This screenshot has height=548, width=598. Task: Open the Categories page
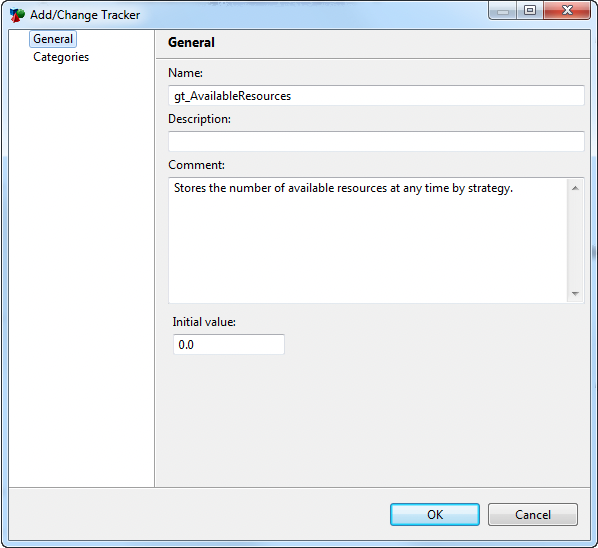pos(61,57)
